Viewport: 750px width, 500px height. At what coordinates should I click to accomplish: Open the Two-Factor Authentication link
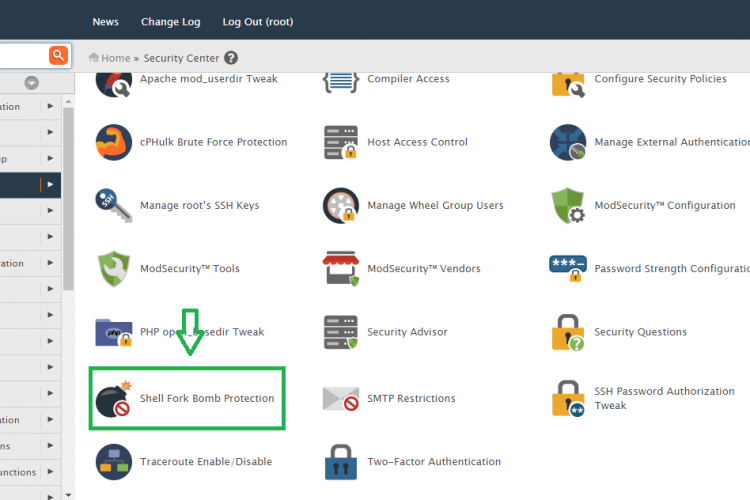pos(434,462)
